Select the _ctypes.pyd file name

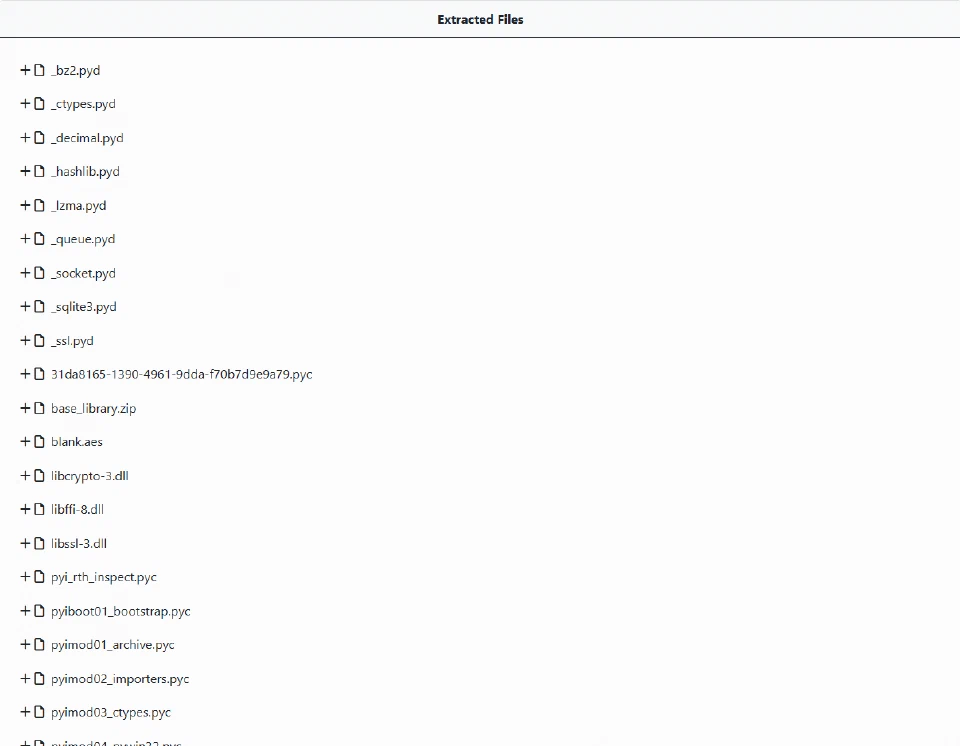pyautogui.click(x=83, y=104)
